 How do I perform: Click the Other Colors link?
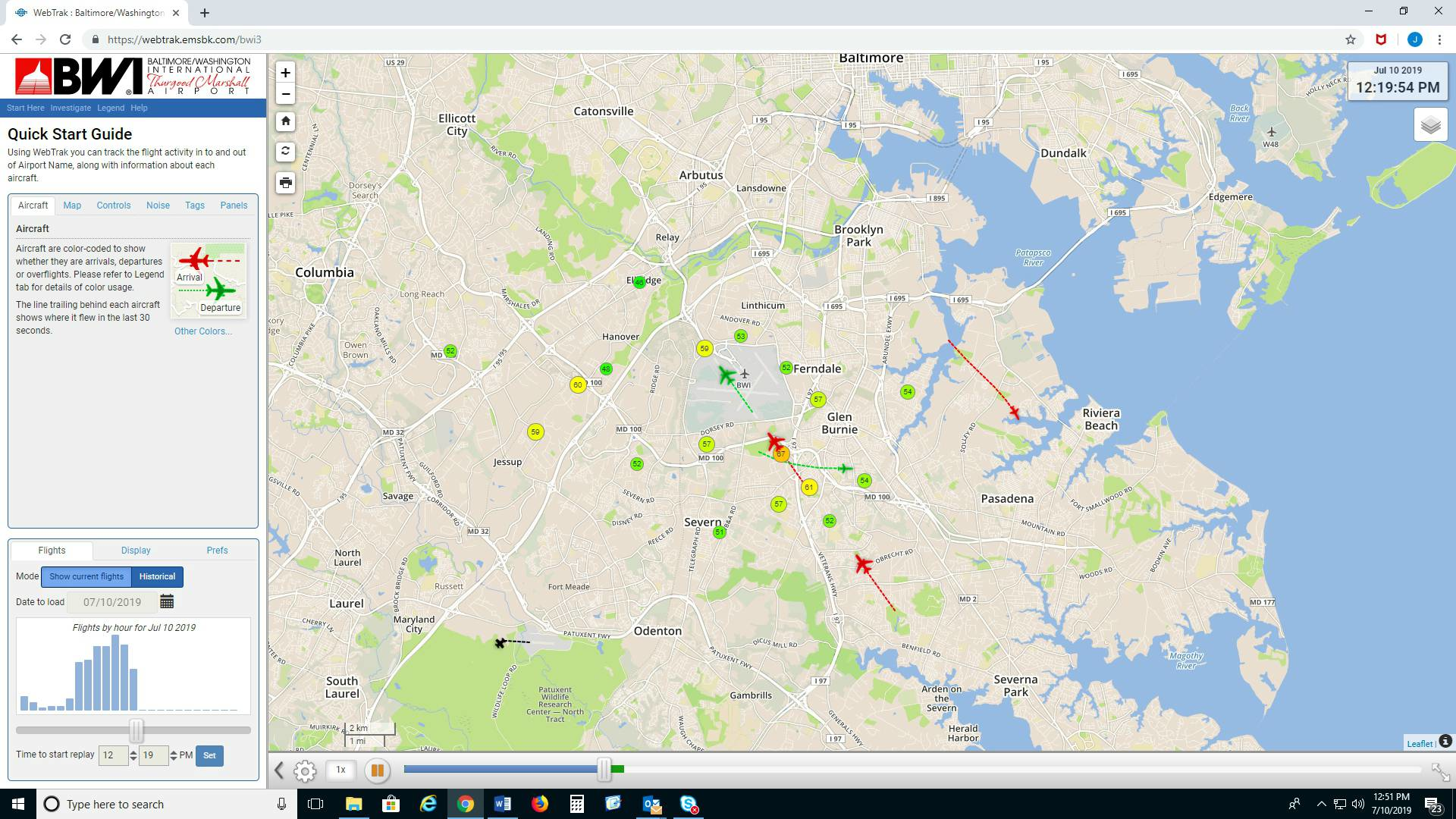pyautogui.click(x=202, y=331)
